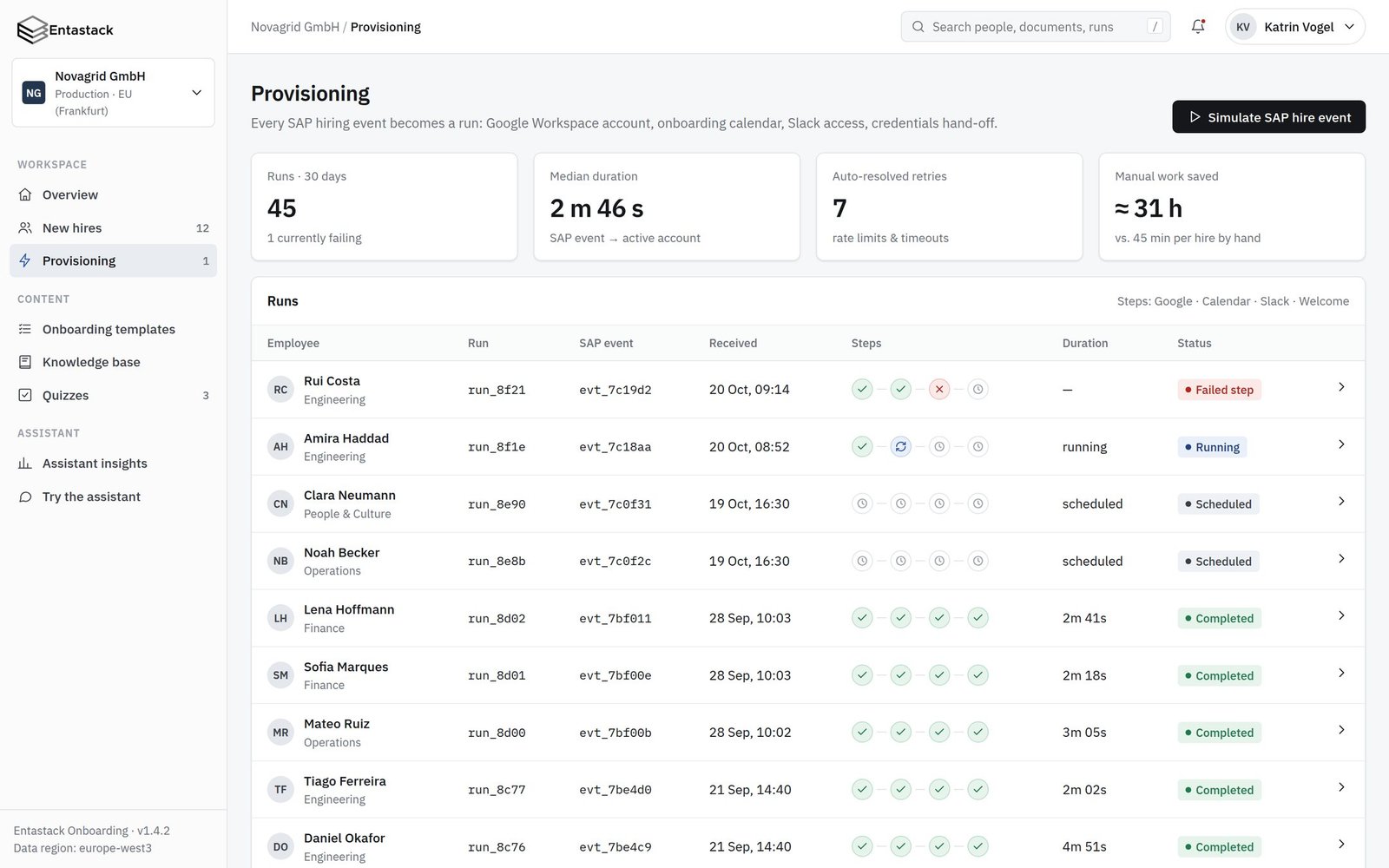Expand the Rui Costa run row chevron
Image resolution: width=1389 pixels, height=868 pixels.
[x=1341, y=387]
